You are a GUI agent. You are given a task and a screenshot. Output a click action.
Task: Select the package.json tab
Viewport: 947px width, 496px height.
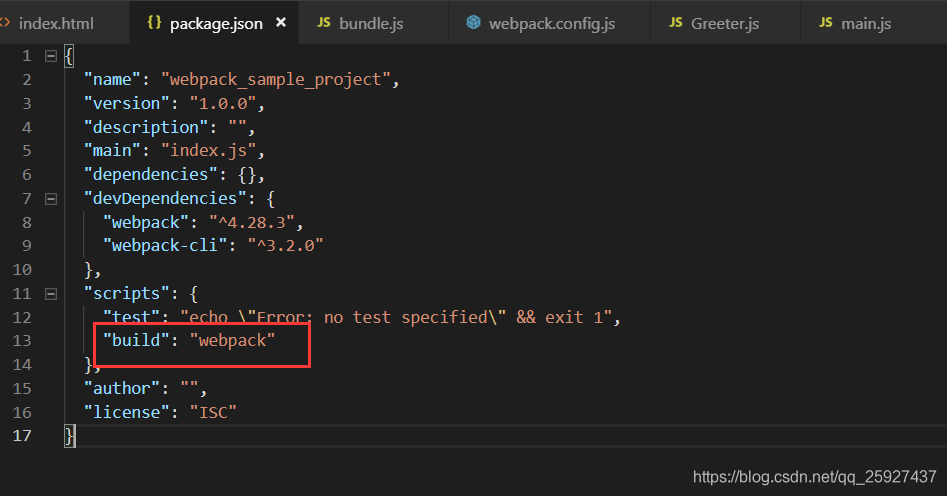coord(214,23)
